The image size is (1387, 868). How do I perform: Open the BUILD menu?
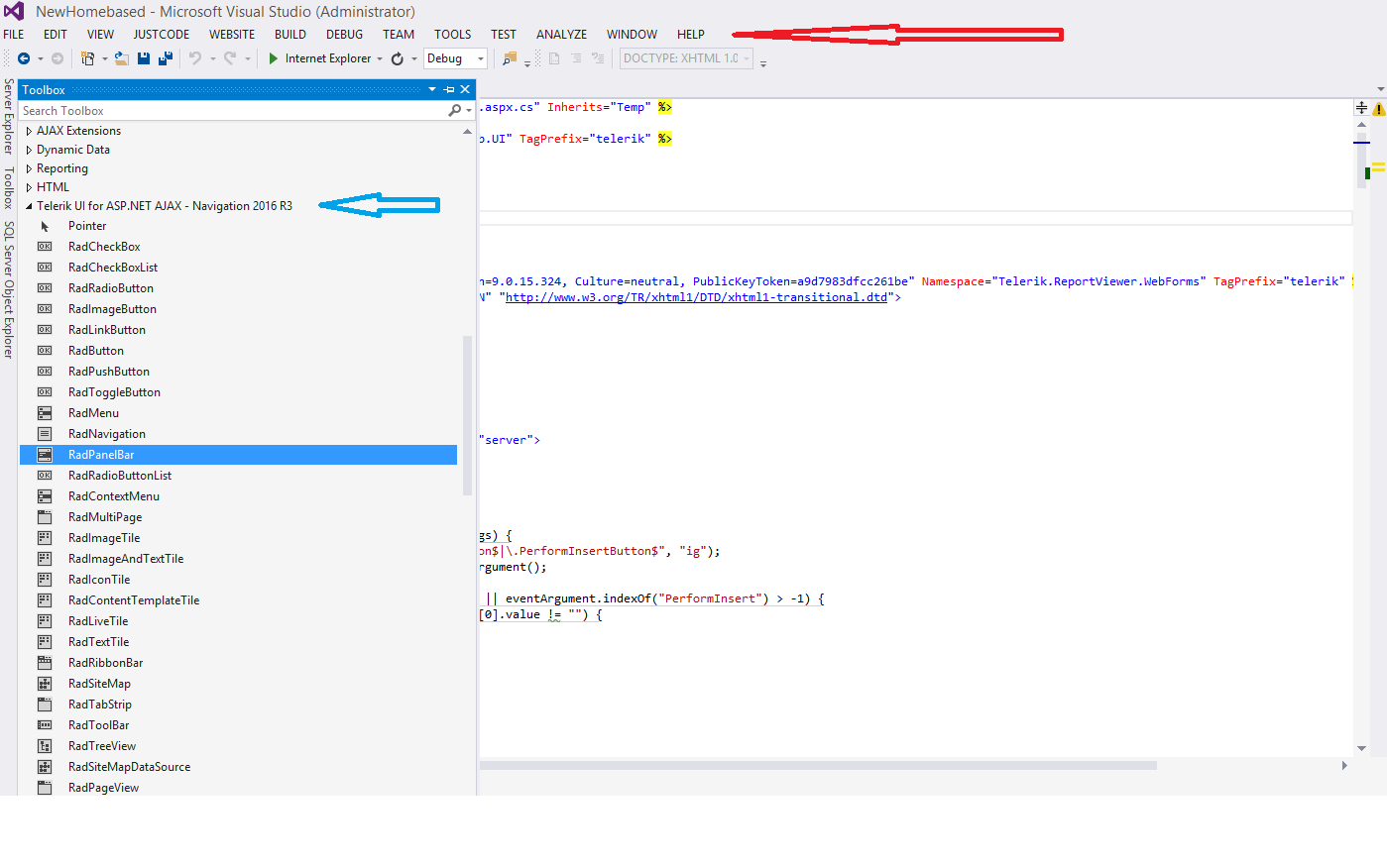point(290,34)
